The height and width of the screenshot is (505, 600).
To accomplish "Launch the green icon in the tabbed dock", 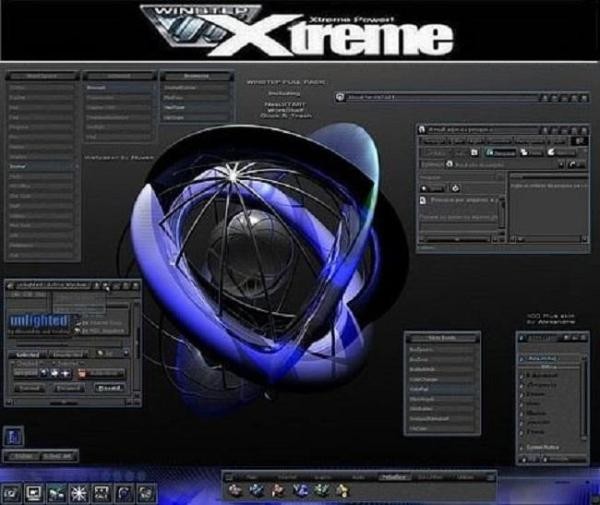I will 321,490.
